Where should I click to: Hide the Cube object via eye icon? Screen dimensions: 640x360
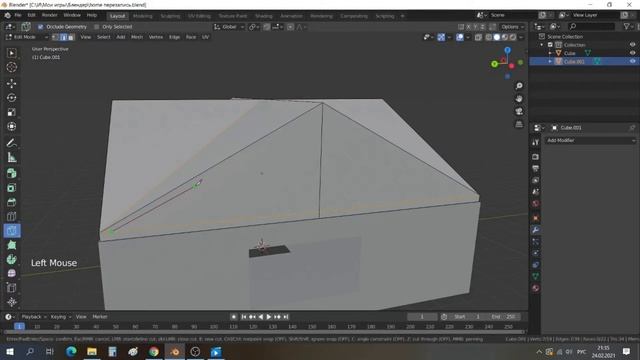pos(632,53)
